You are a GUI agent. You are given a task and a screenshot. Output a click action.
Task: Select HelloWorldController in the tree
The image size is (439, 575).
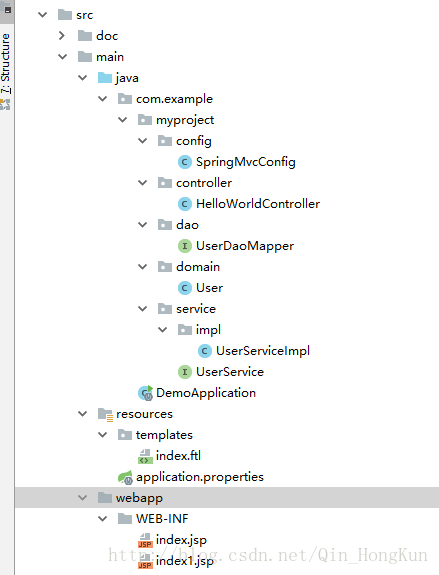[258, 204]
